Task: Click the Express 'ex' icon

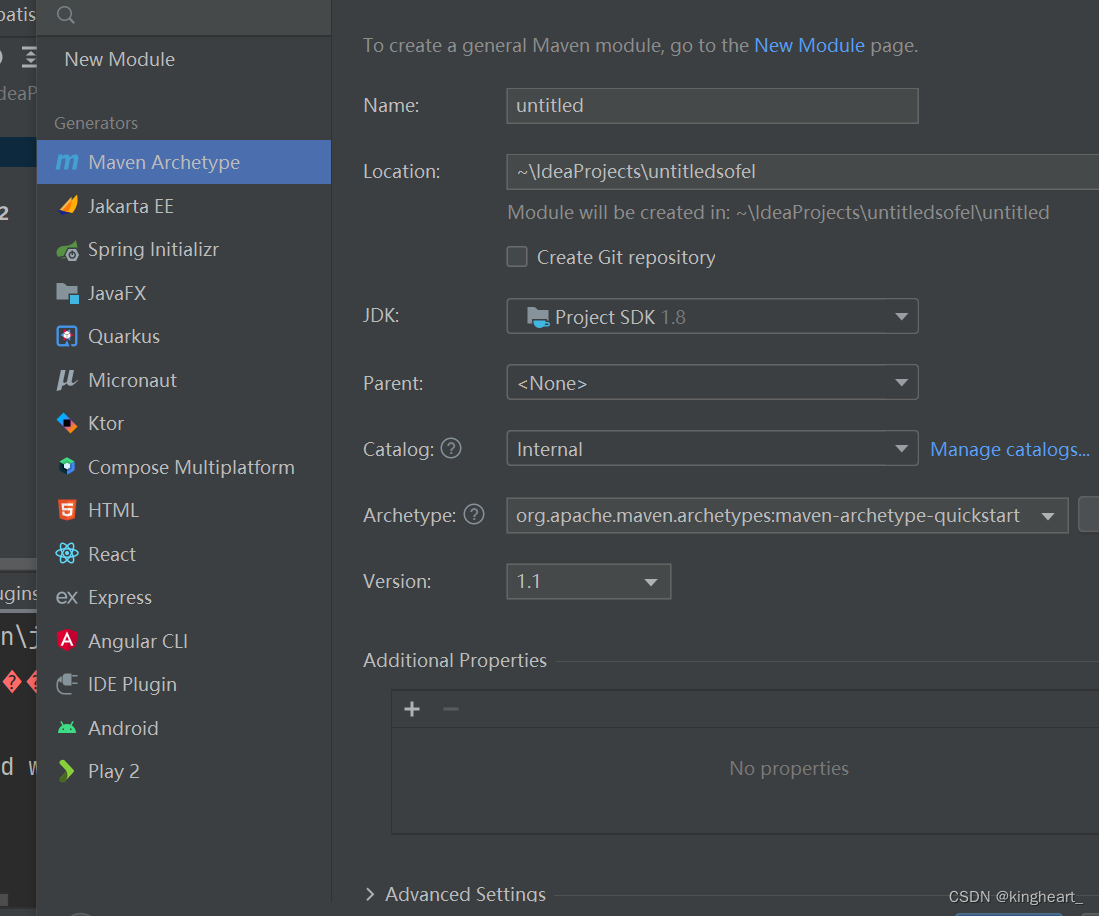Action: pos(67,598)
